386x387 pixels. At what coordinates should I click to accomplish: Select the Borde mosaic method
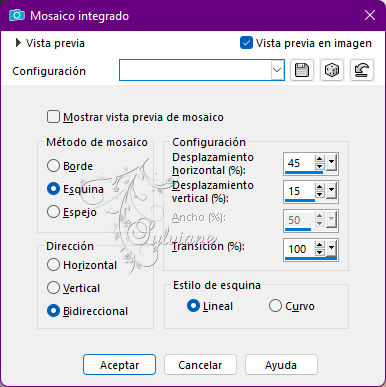[53, 166]
